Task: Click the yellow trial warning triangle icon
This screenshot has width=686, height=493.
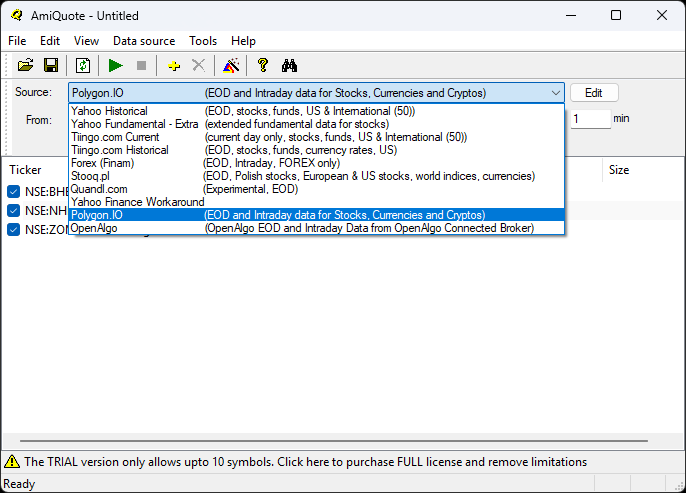Action: 12,462
